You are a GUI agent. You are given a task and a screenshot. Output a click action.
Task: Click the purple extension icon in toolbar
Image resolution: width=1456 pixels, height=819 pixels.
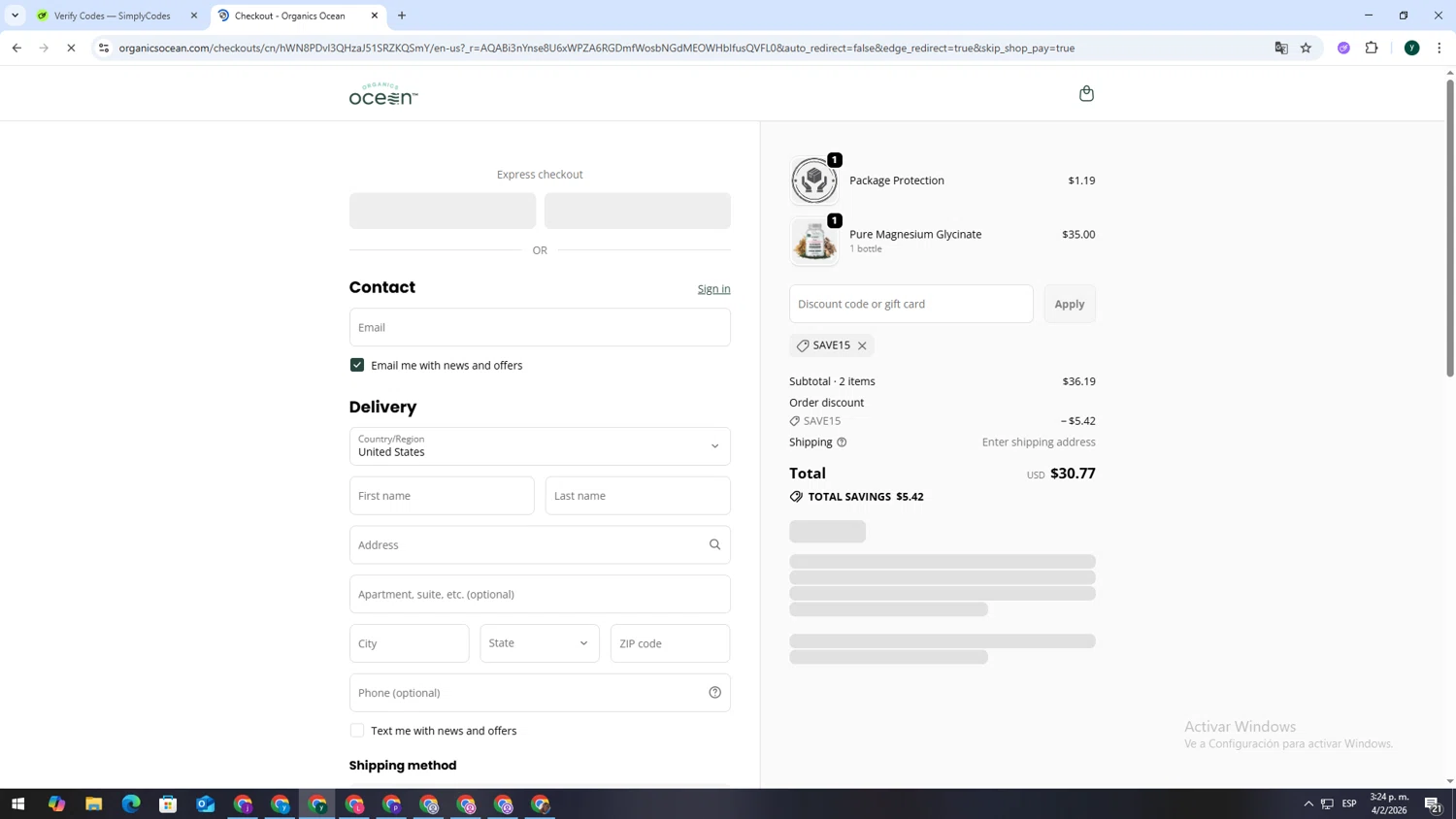pyautogui.click(x=1343, y=48)
